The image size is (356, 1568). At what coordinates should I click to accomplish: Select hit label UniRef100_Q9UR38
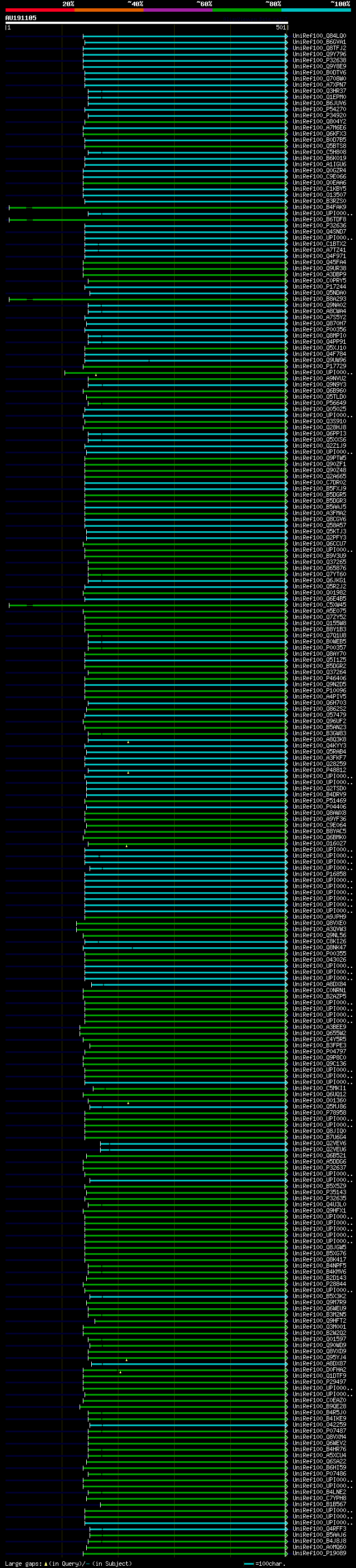(x=319, y=269)
